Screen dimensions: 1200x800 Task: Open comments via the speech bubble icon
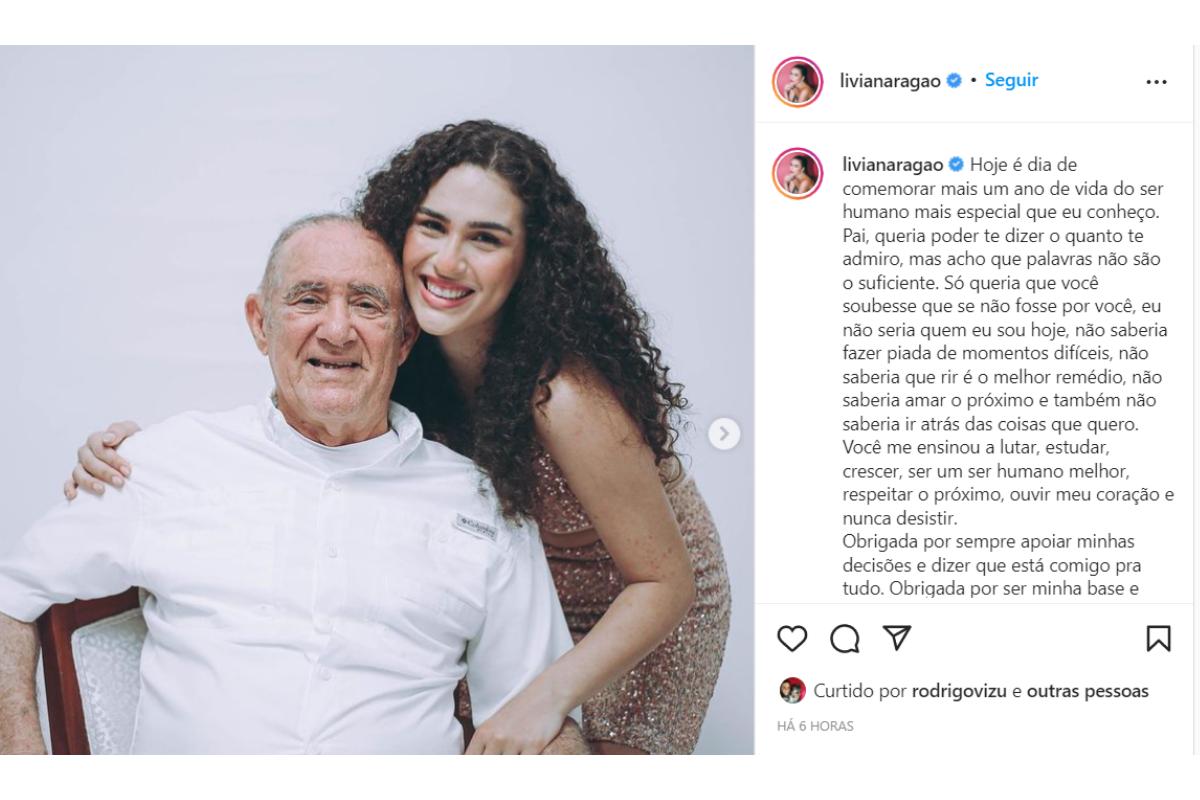tap(845, 638)
